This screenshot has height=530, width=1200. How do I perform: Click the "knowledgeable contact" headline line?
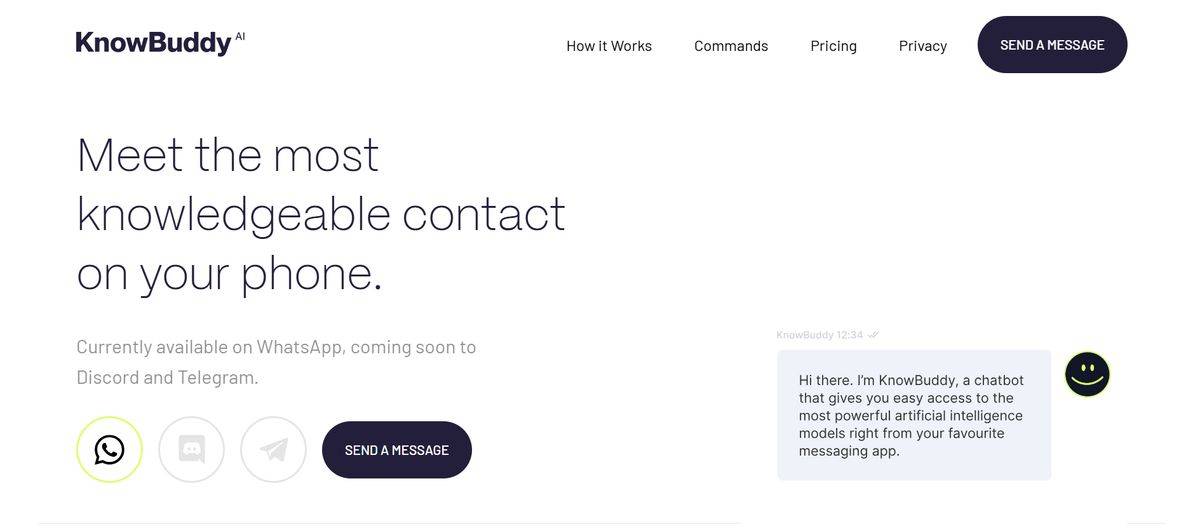point(321,214)
